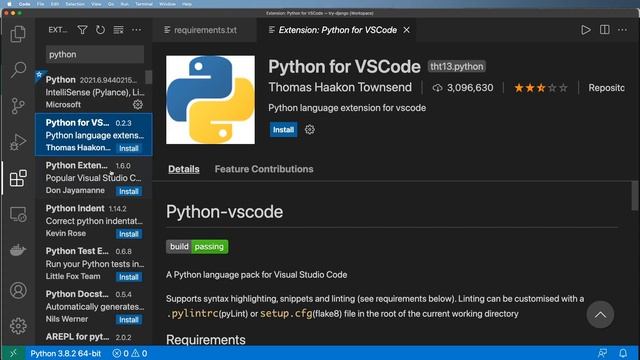The width and height of the screenshot is (640, 360).
Task: Click the tht13.python identifier badge
Action: coord(457,67)
